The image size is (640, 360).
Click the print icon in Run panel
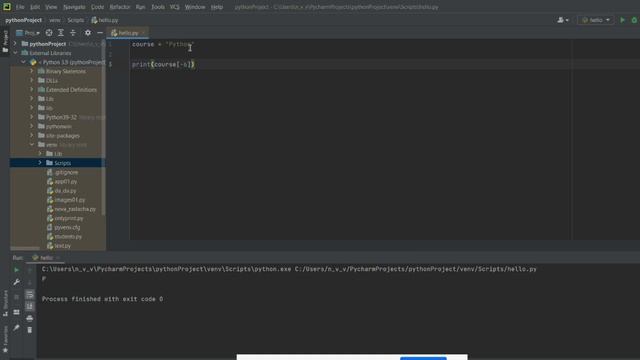click(30, 318)
